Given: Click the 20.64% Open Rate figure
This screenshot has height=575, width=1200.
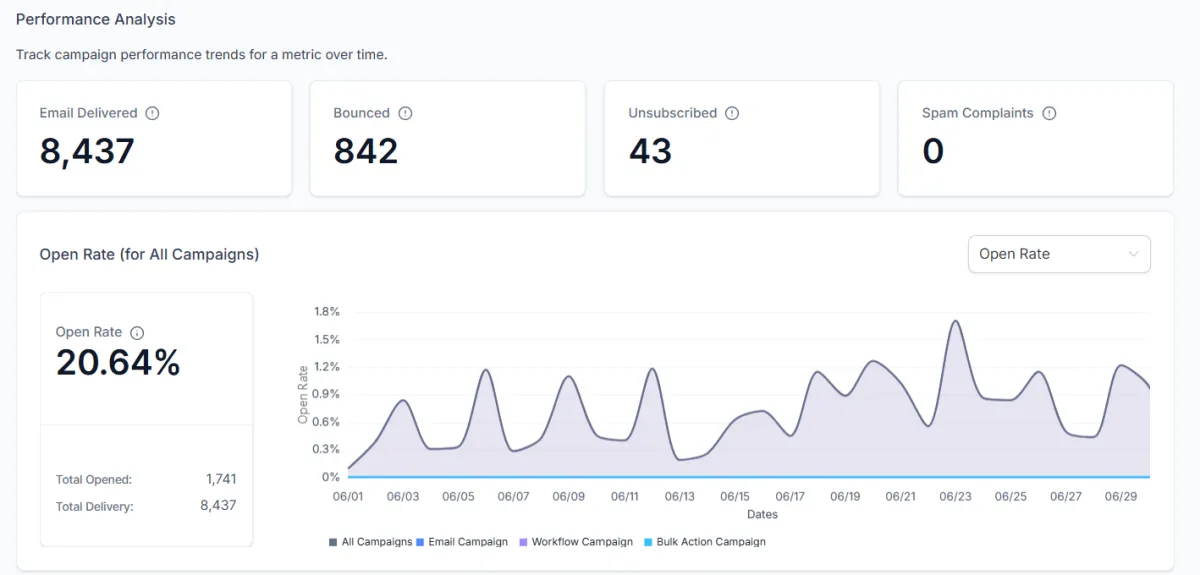Looking at the screenshot, I should click(x=118, y=363).
